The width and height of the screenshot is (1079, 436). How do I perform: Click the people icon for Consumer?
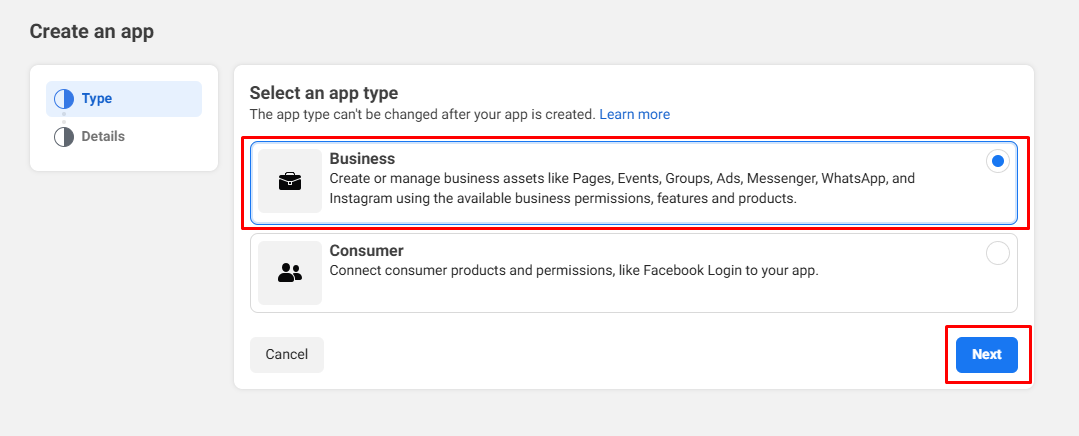pyautogui.click(x=290, y=272)
